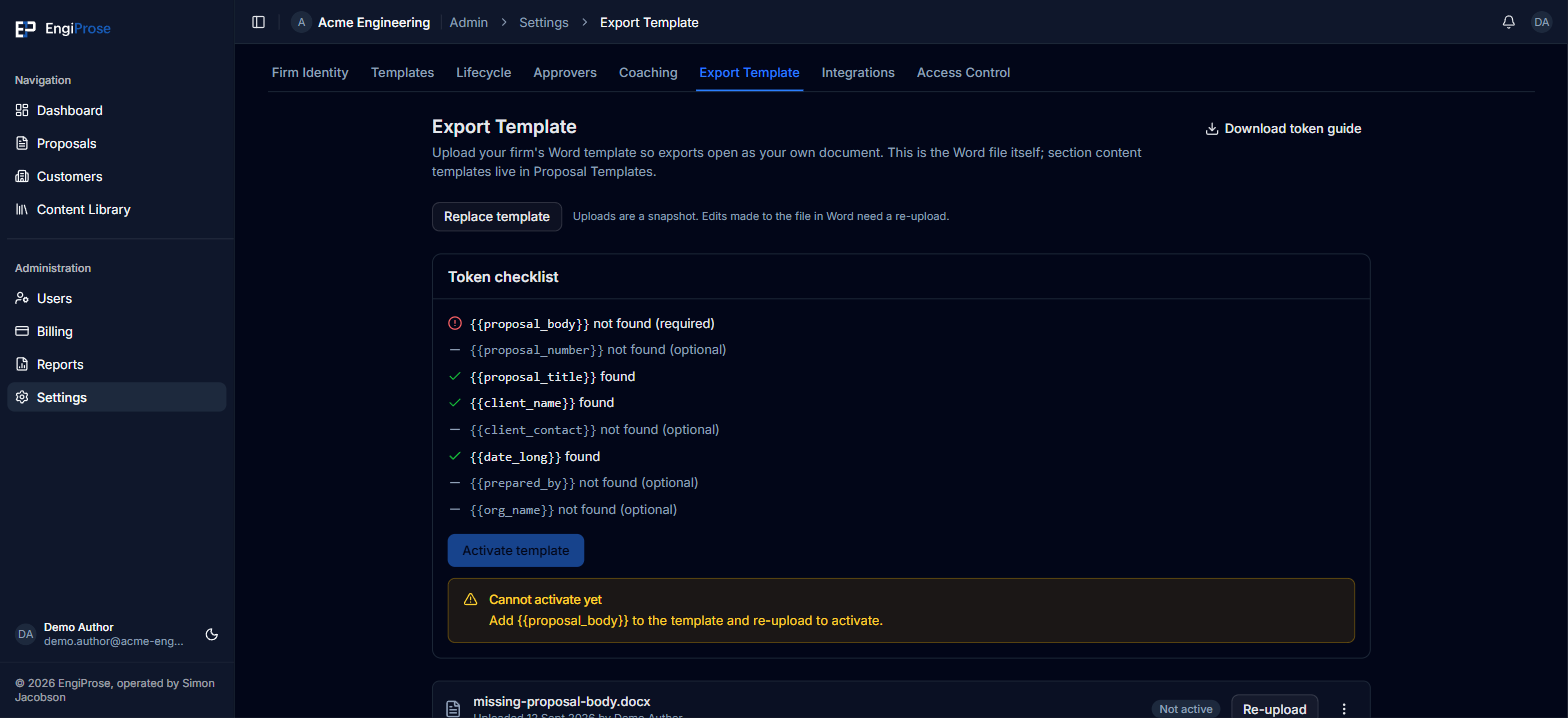Open Reports under Administration
This screenshot has height=718, width=1568.
117,364
